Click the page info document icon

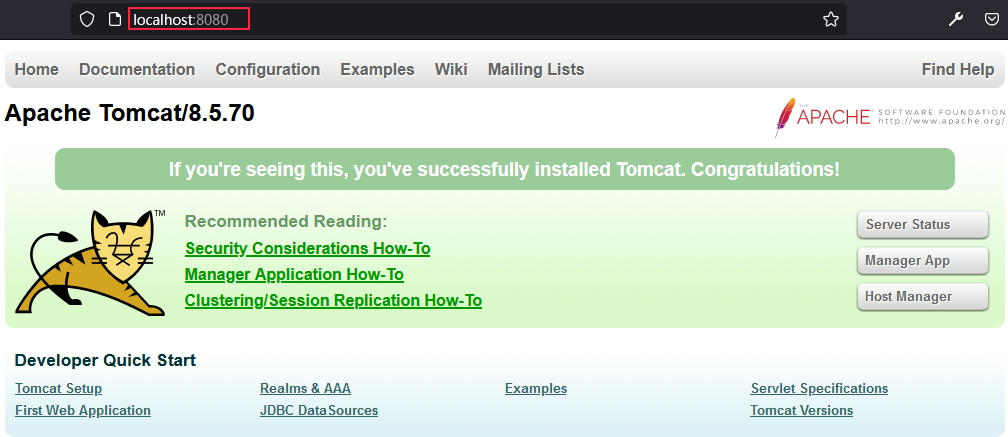[x=114, y=19]
